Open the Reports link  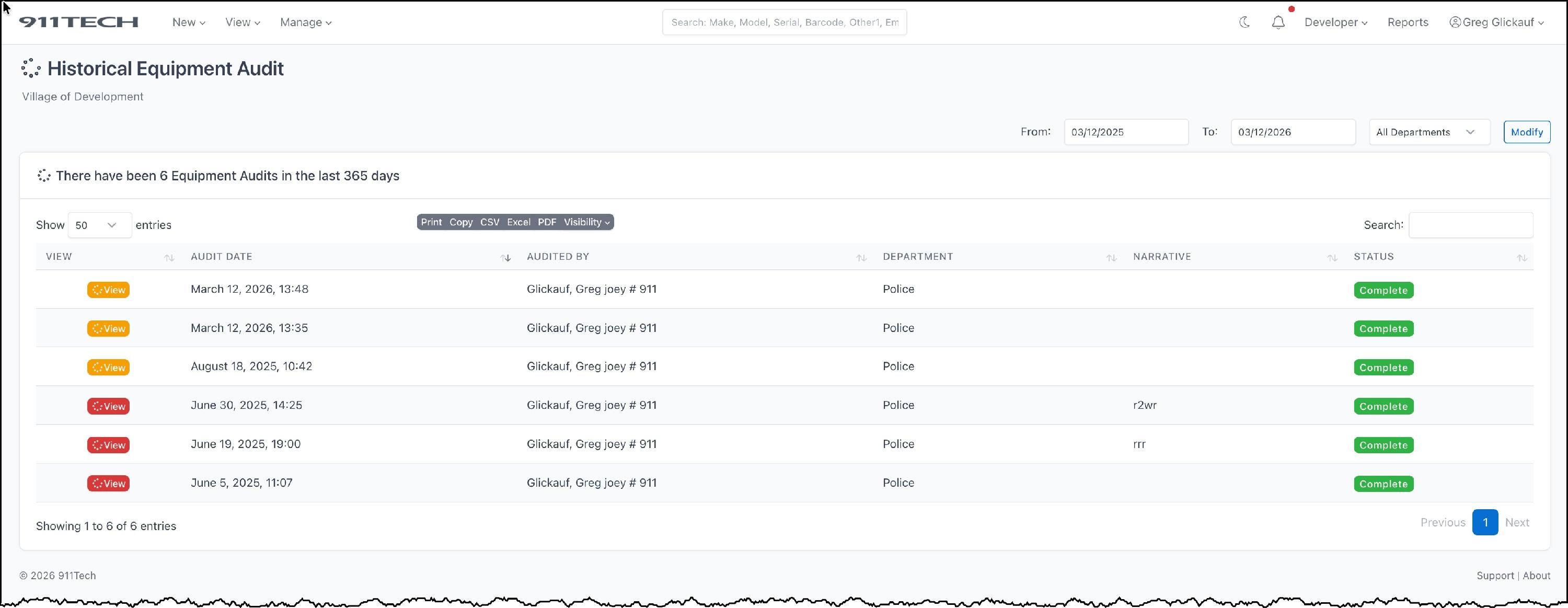coord(1408,22)
